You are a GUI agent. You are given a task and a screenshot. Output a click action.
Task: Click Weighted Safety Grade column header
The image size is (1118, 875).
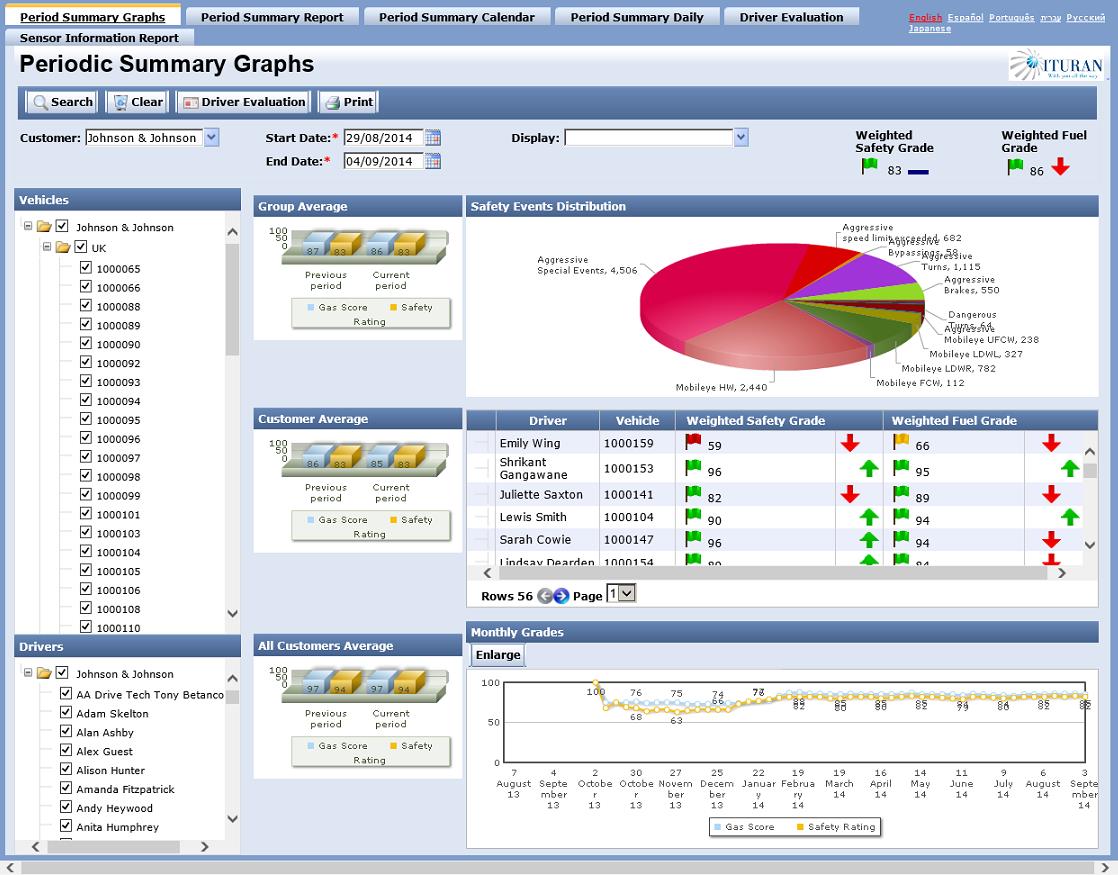coord(755,421)
